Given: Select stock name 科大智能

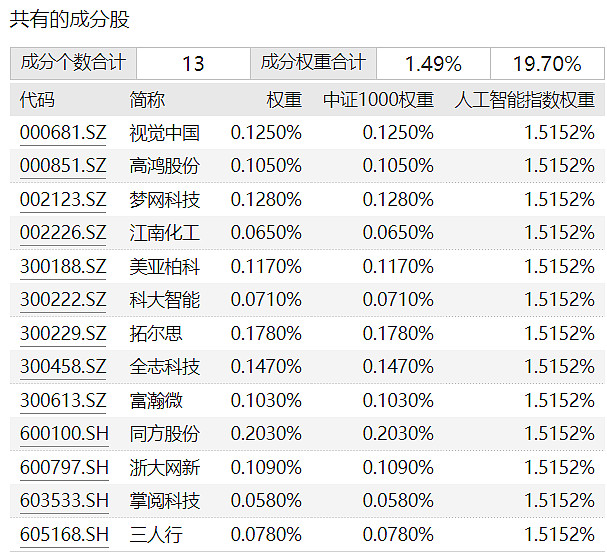Looking at the screenshot, I should pos(165,300).
